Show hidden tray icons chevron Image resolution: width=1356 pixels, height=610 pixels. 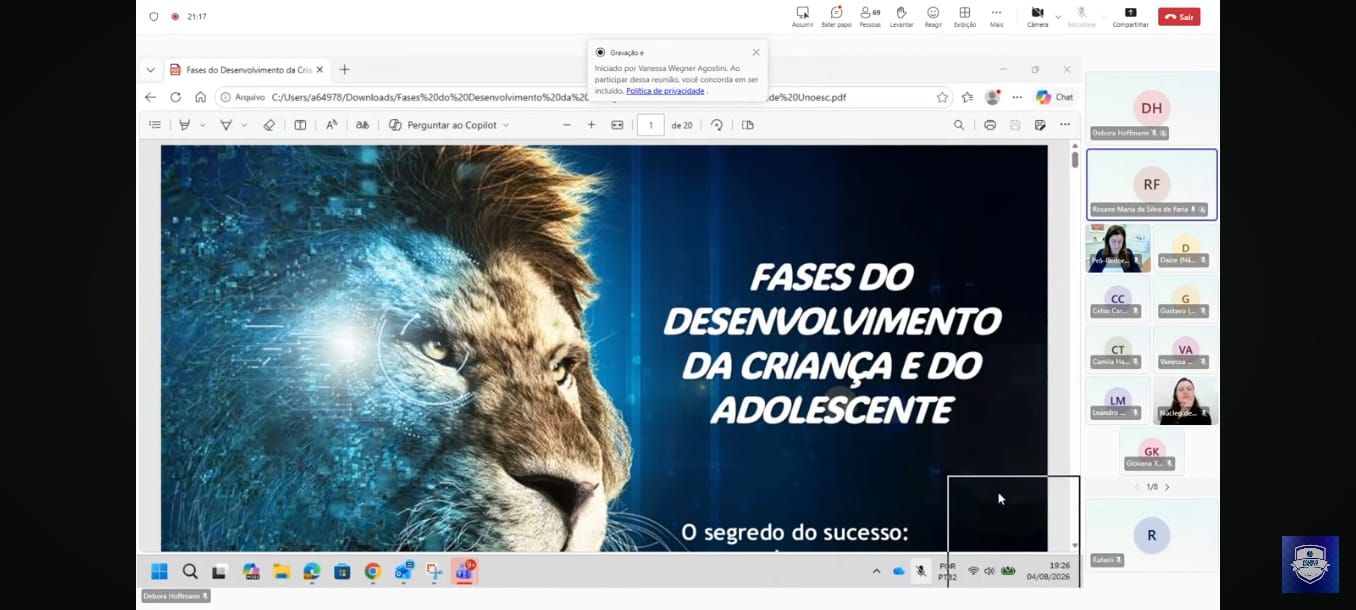click(876, 571)
